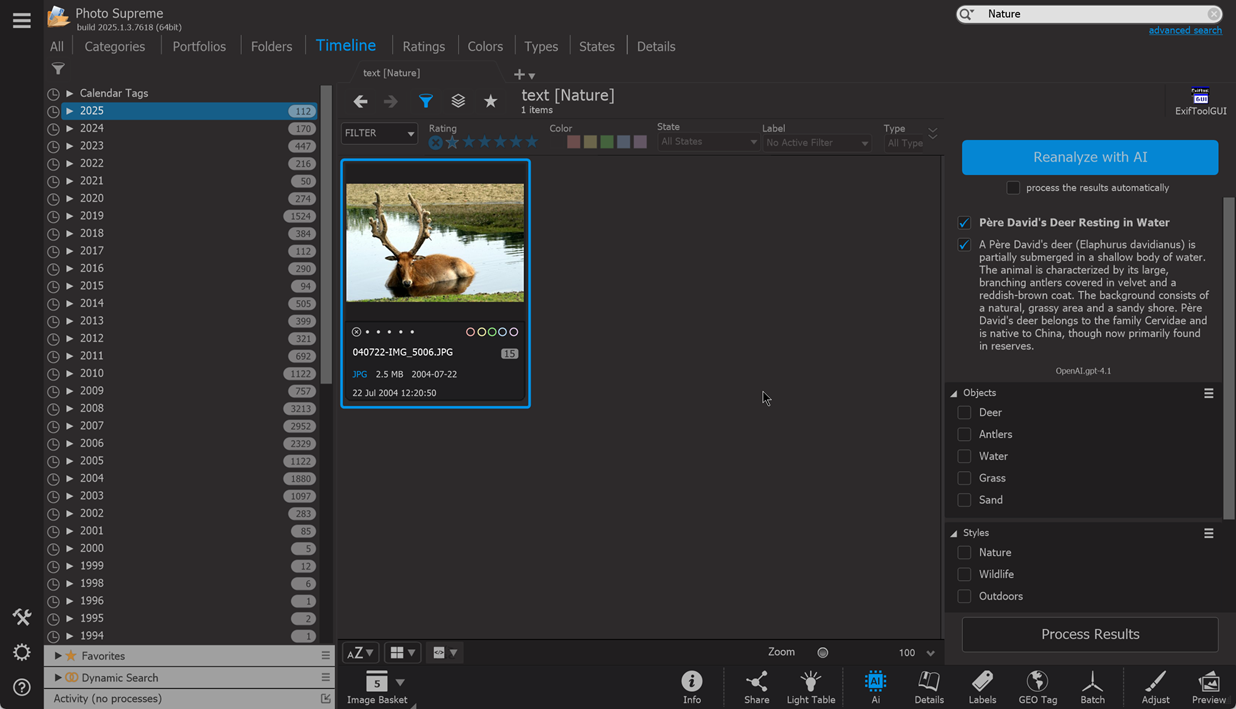Collapse the Objects section
This screenshot has height=709, width=1236.
click(954, 393)
